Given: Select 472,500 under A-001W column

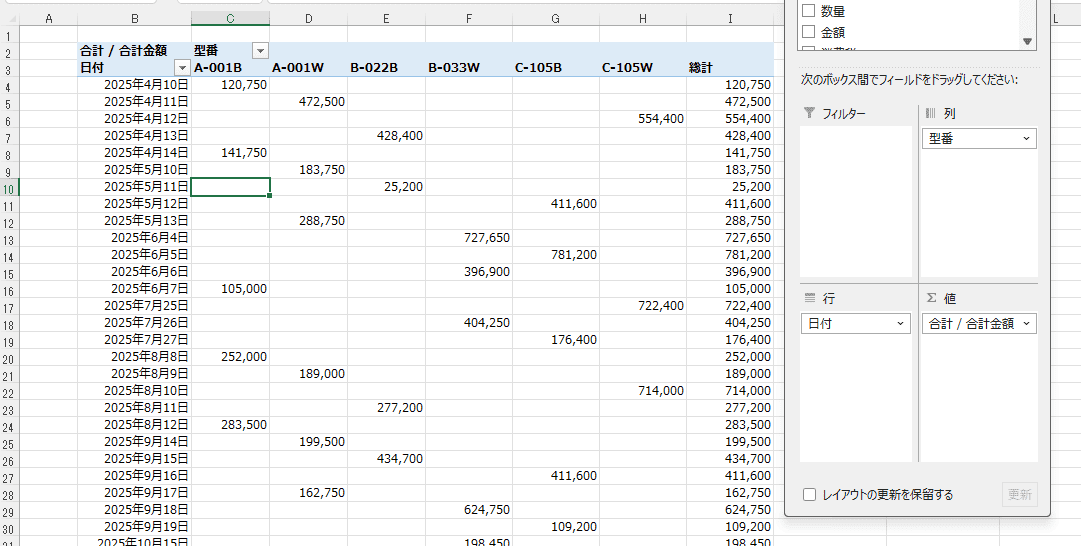Looking at the screenshot, I should pyautogui.click(x=308, y=102).
